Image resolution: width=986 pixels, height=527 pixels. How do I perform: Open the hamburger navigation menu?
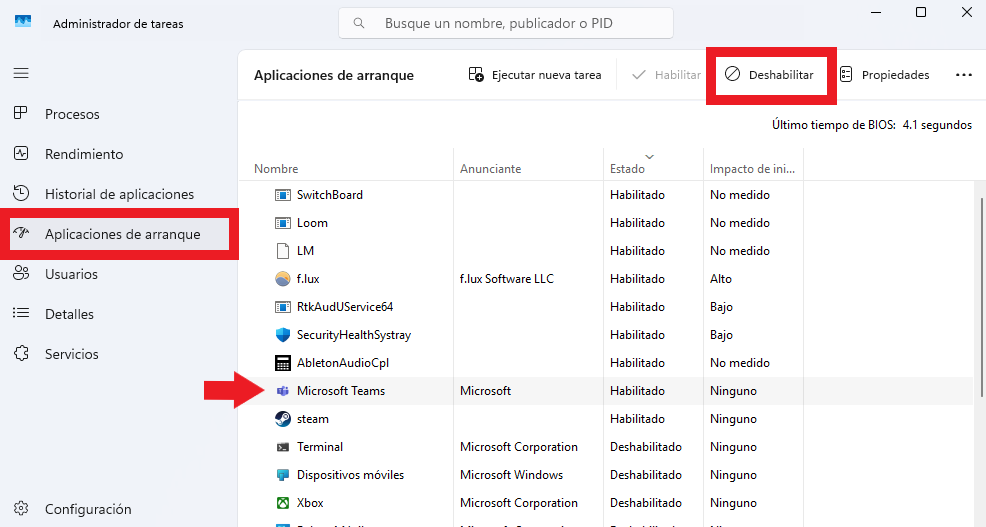pos(21,73)
